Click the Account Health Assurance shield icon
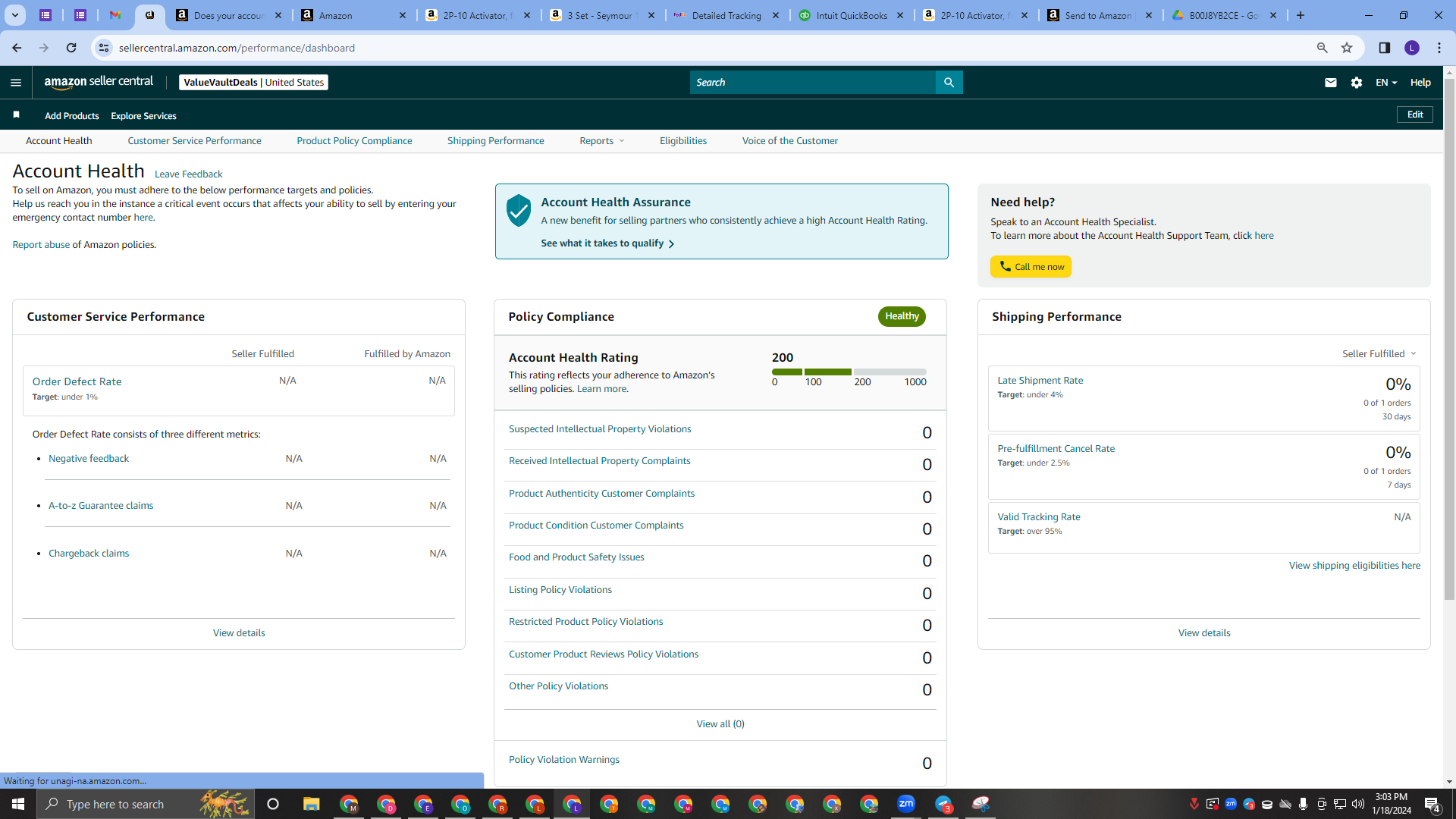 (519, 210)
